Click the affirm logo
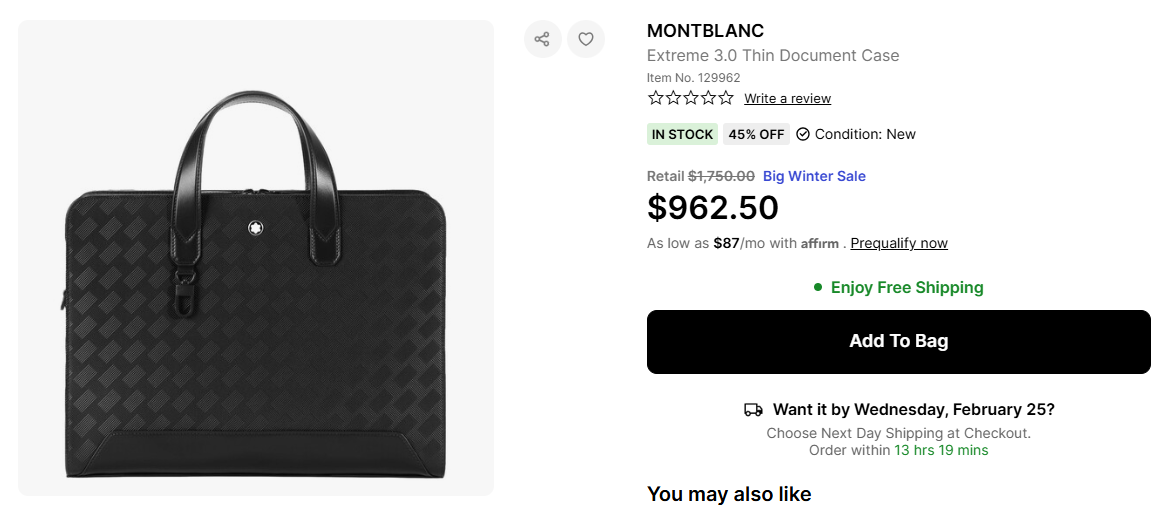1163x512 pixels. click(x=820, y=243)
